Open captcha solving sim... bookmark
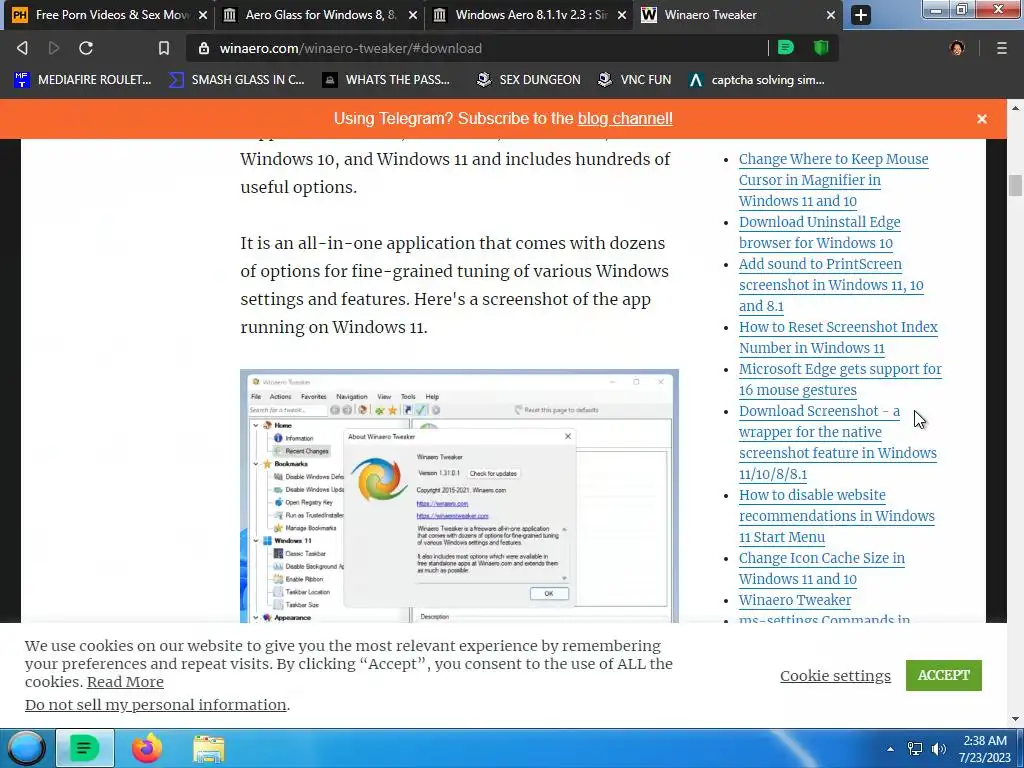Screen dimensions: 1024x768 [x=757, y=80]
